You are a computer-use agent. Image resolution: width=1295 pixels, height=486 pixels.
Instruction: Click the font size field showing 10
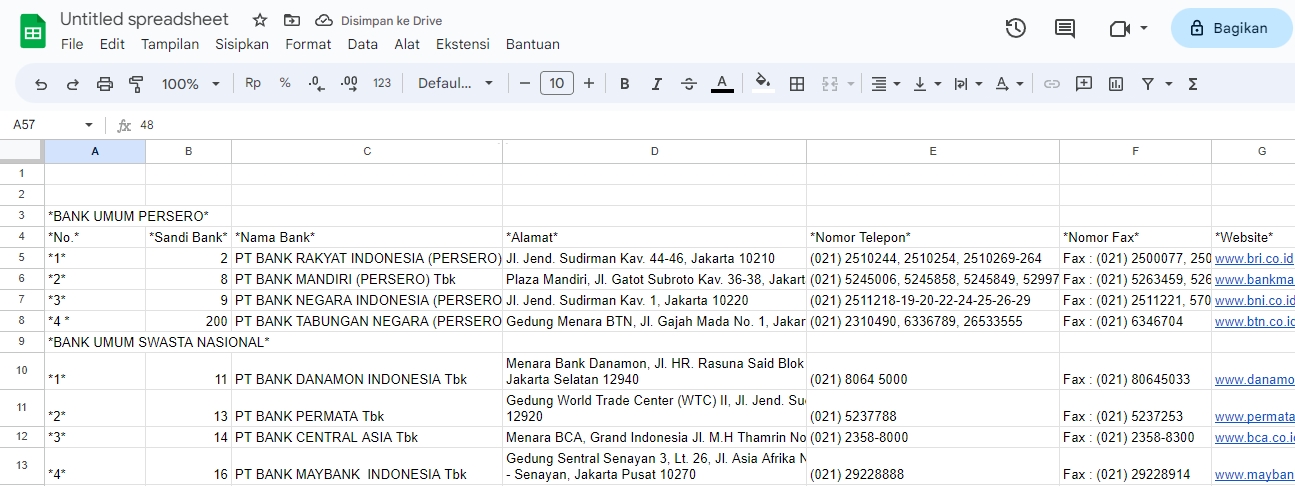[x=557, y=84]
